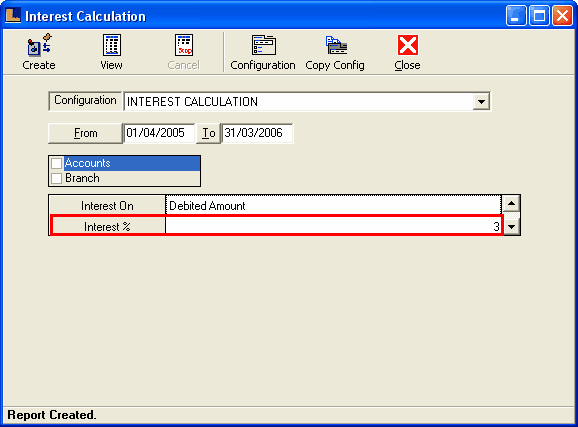Click the red Close toolbar icon

[x=408, y=45]
